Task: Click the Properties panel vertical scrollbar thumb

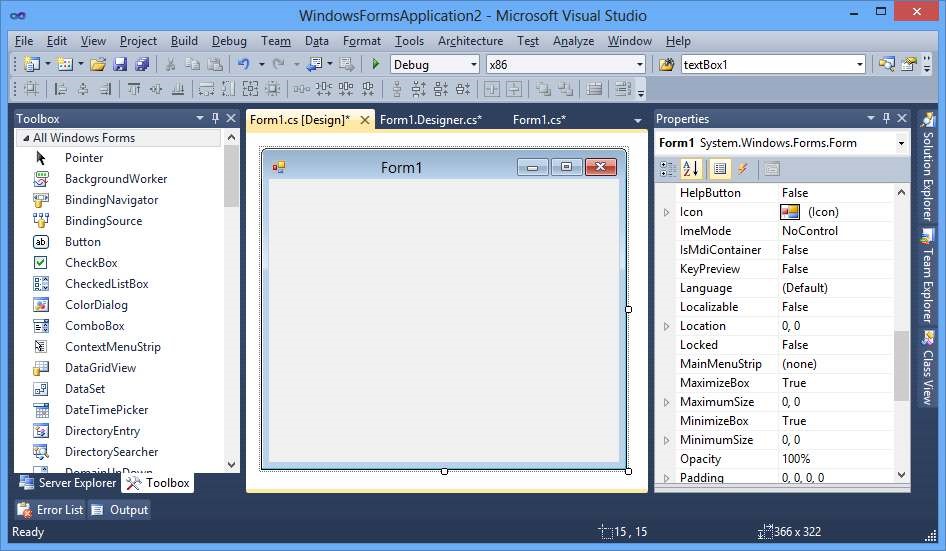Action: (x=902, y=365)
